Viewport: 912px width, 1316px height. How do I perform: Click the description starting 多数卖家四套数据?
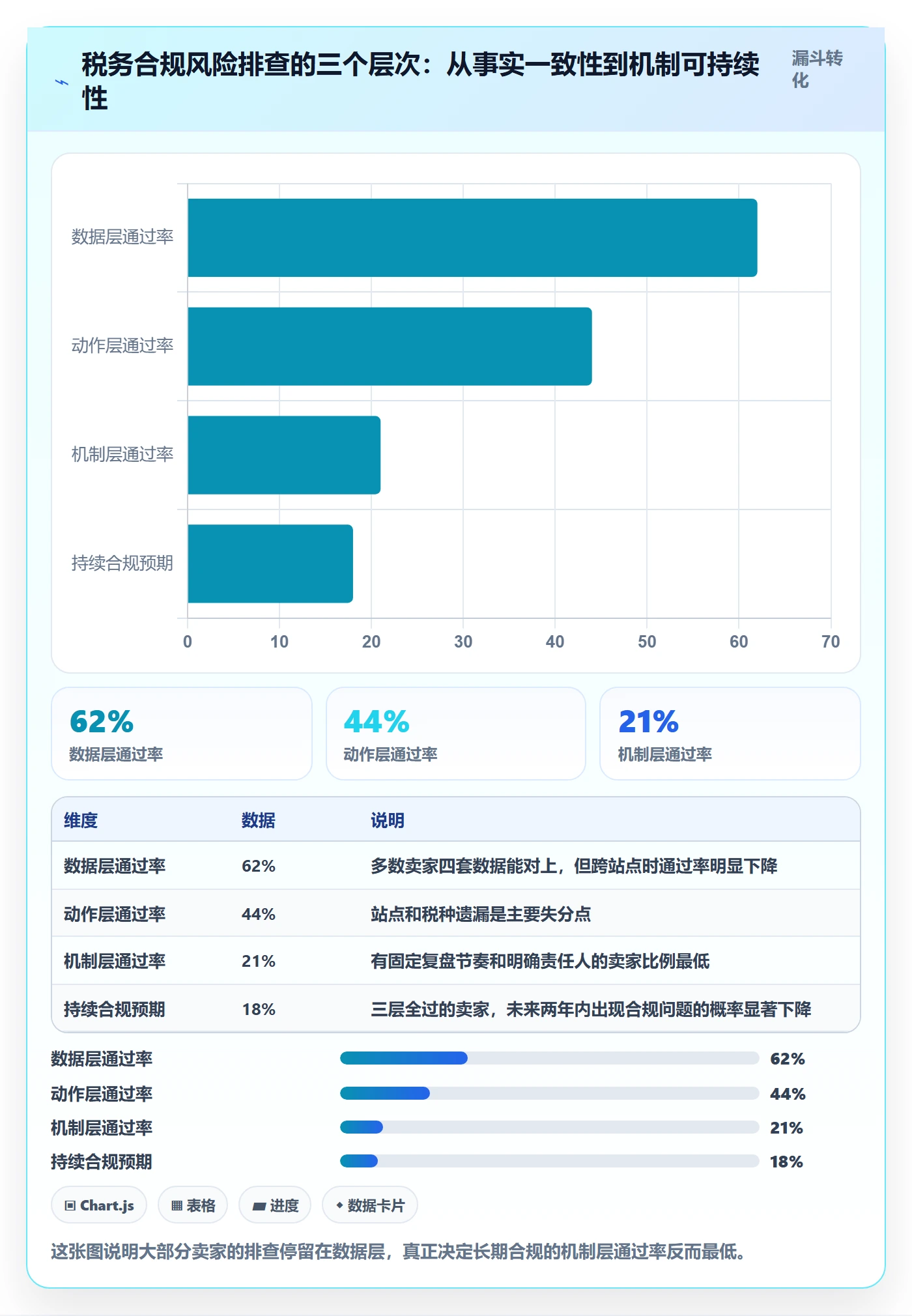click(574, 866)
